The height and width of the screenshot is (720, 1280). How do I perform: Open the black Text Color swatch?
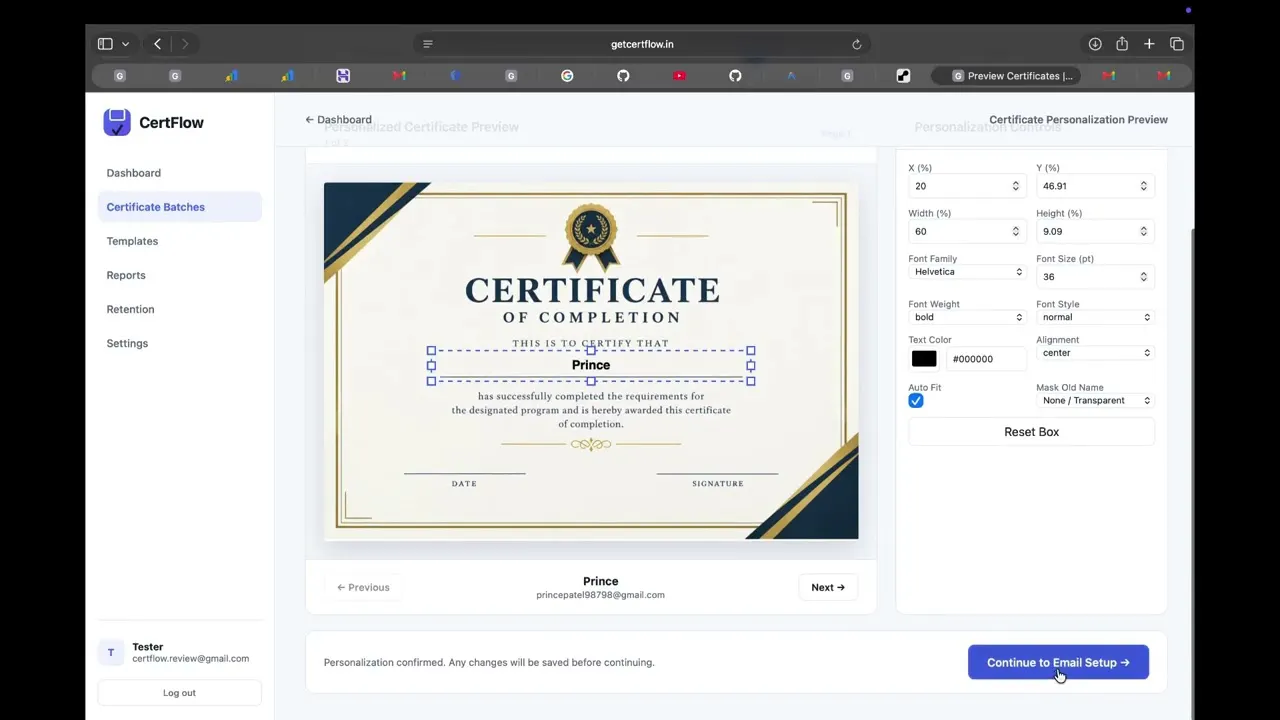[924, 359]
